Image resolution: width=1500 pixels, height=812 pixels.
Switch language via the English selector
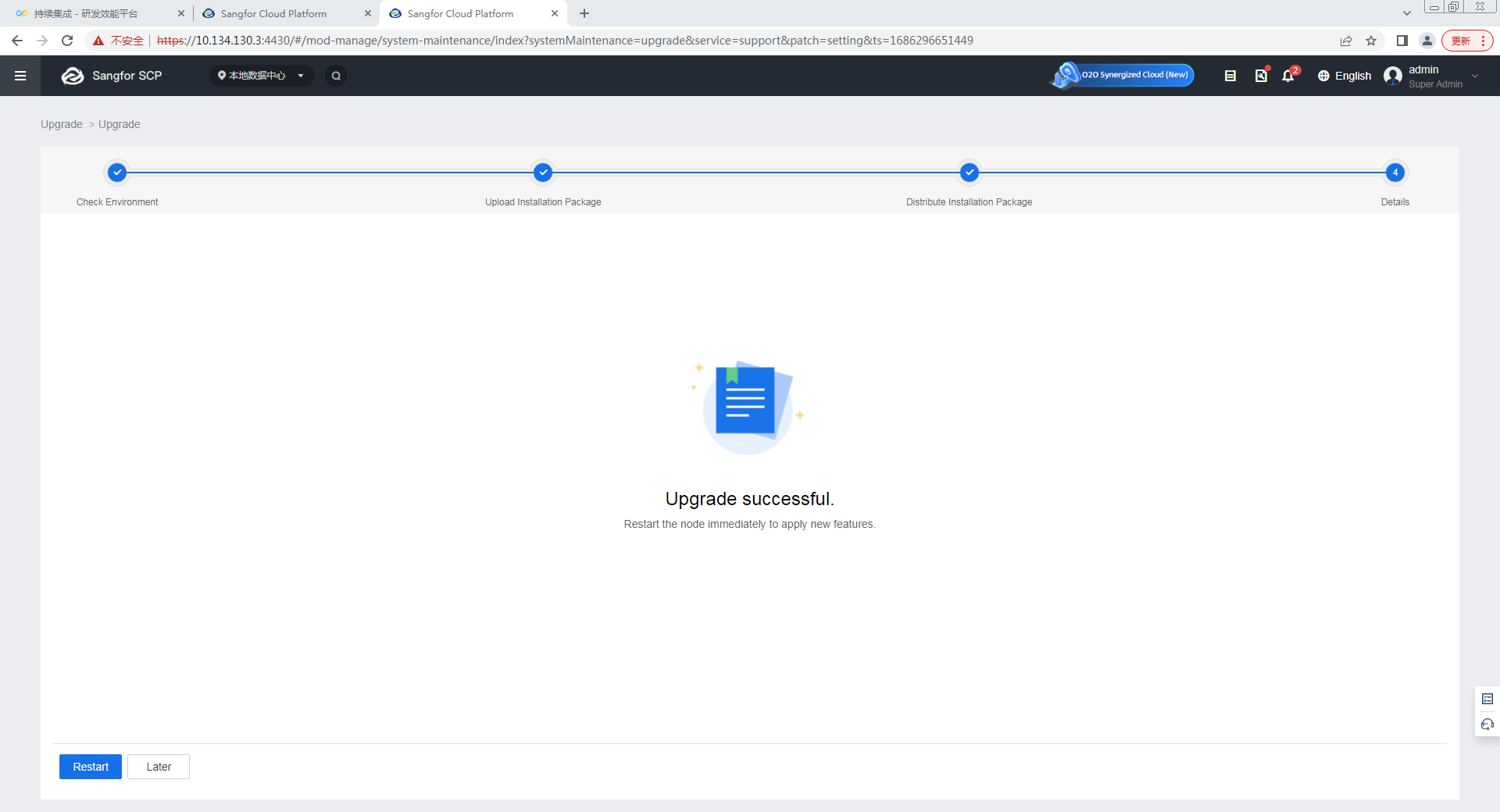point(1345,76)
